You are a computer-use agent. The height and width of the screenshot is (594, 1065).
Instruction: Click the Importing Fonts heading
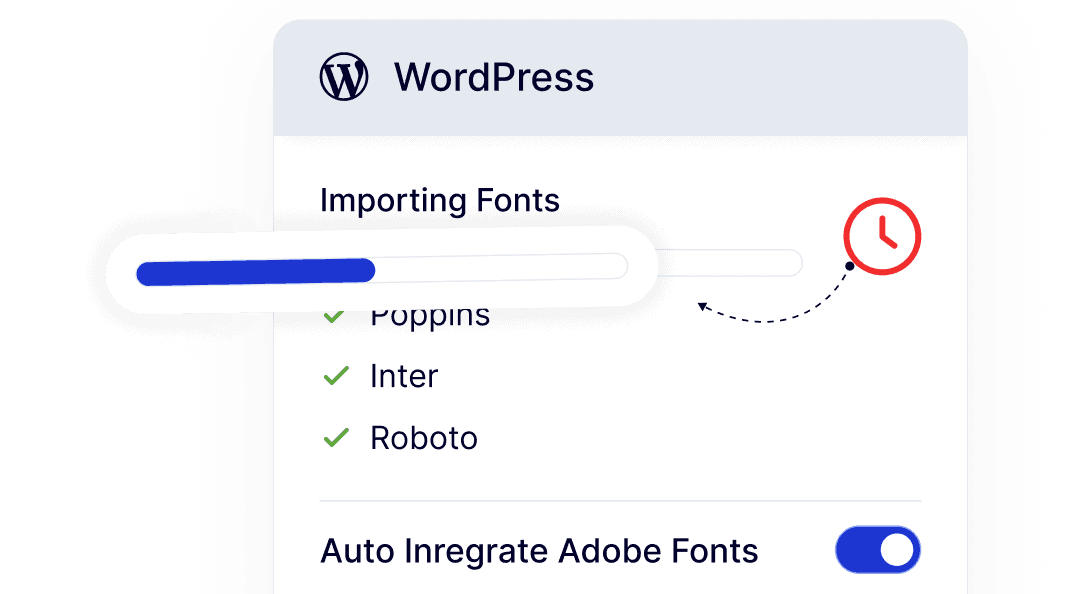[x=439, y=200]
